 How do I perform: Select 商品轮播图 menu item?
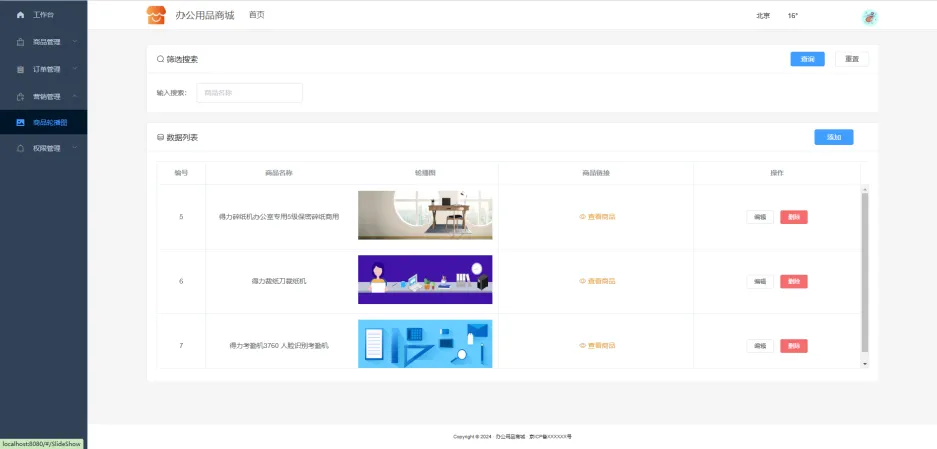50,122
